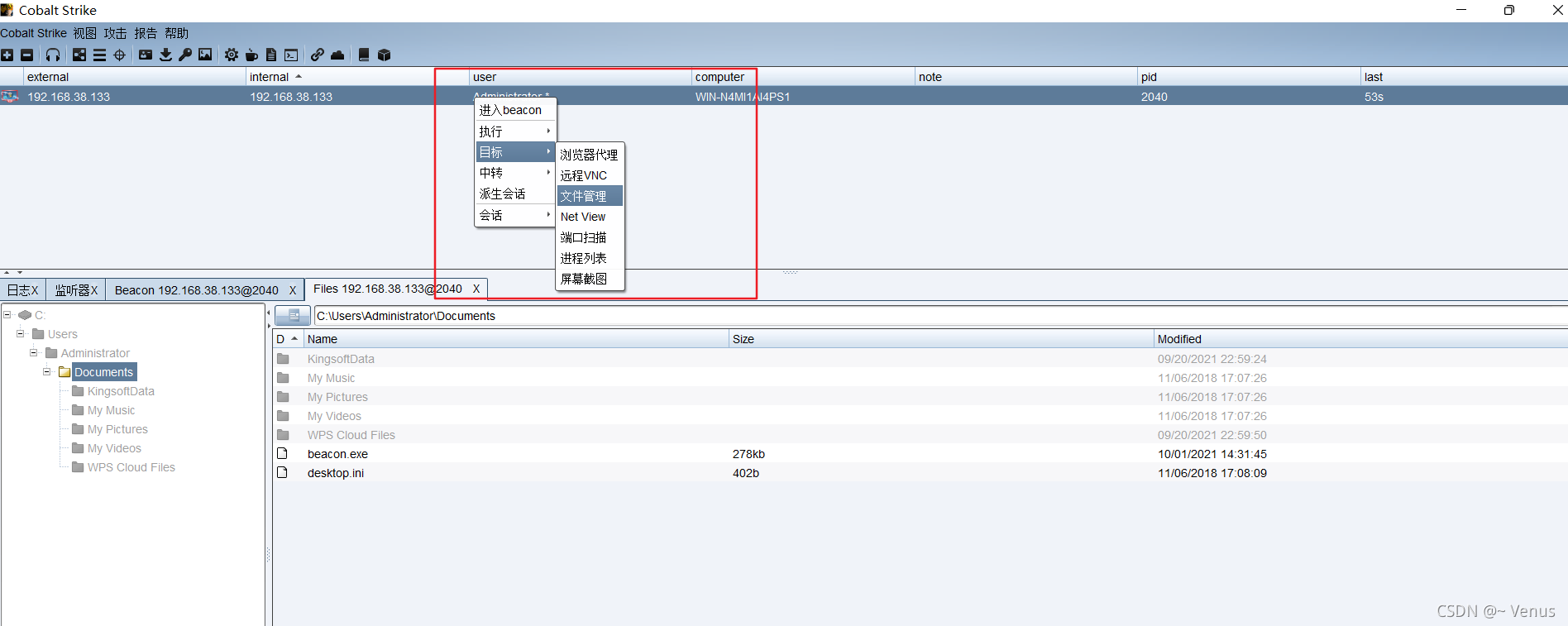Click the cloud manage sites icon
1568x626 pixels.
(337, 55)
